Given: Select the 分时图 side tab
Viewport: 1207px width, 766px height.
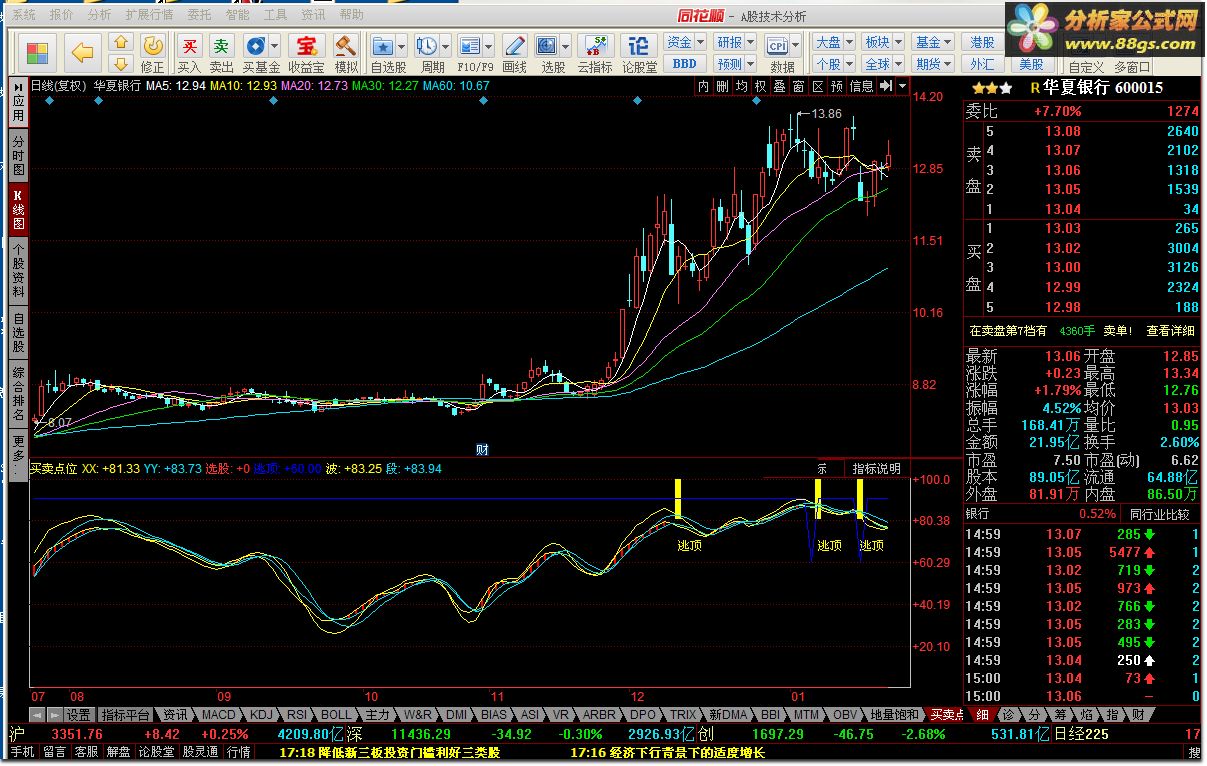Looking at the screenshot, I should point(18,156).
